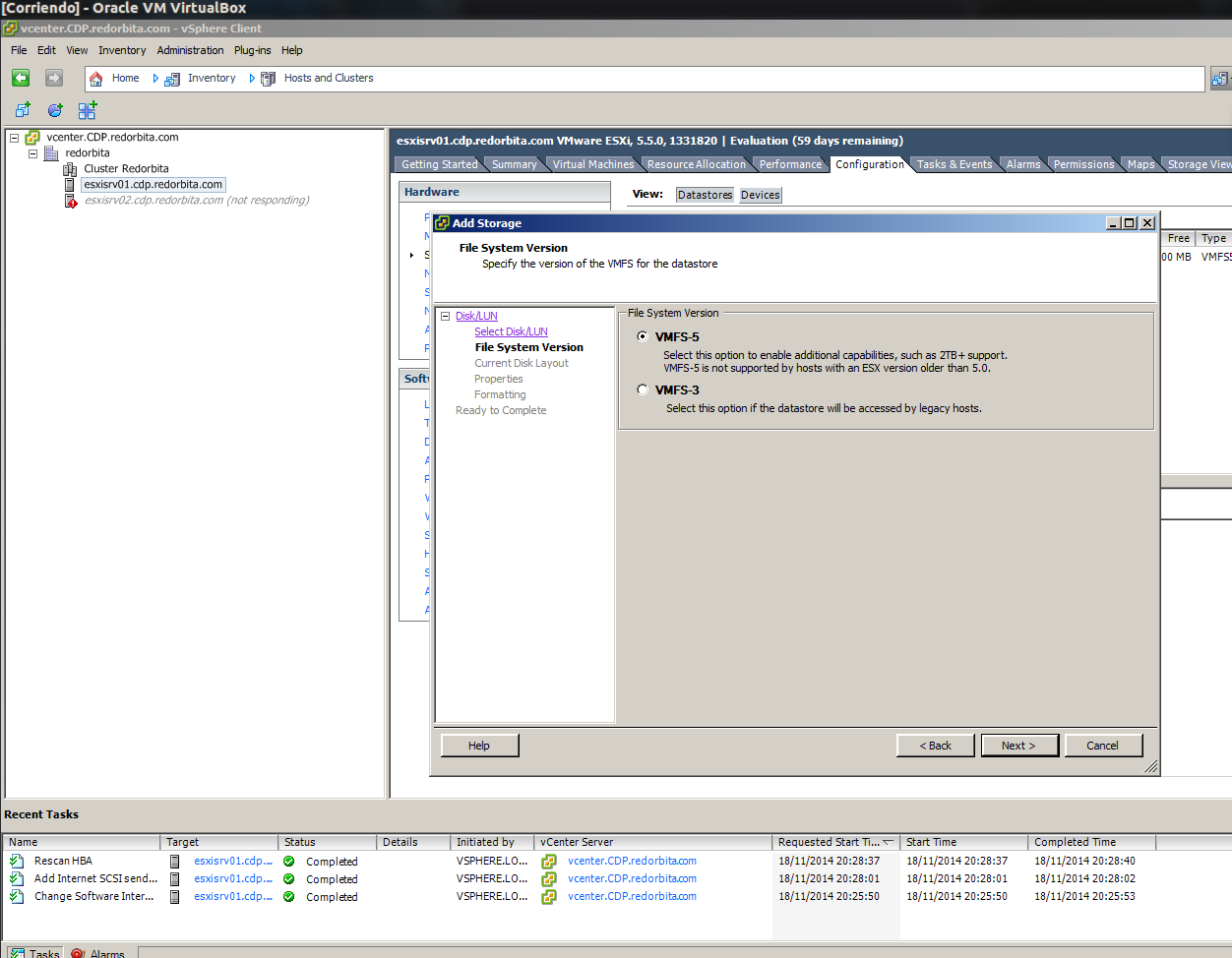
Task: Go to the Select Disk/LUN wizard step
Action: (x=511, y=331)
